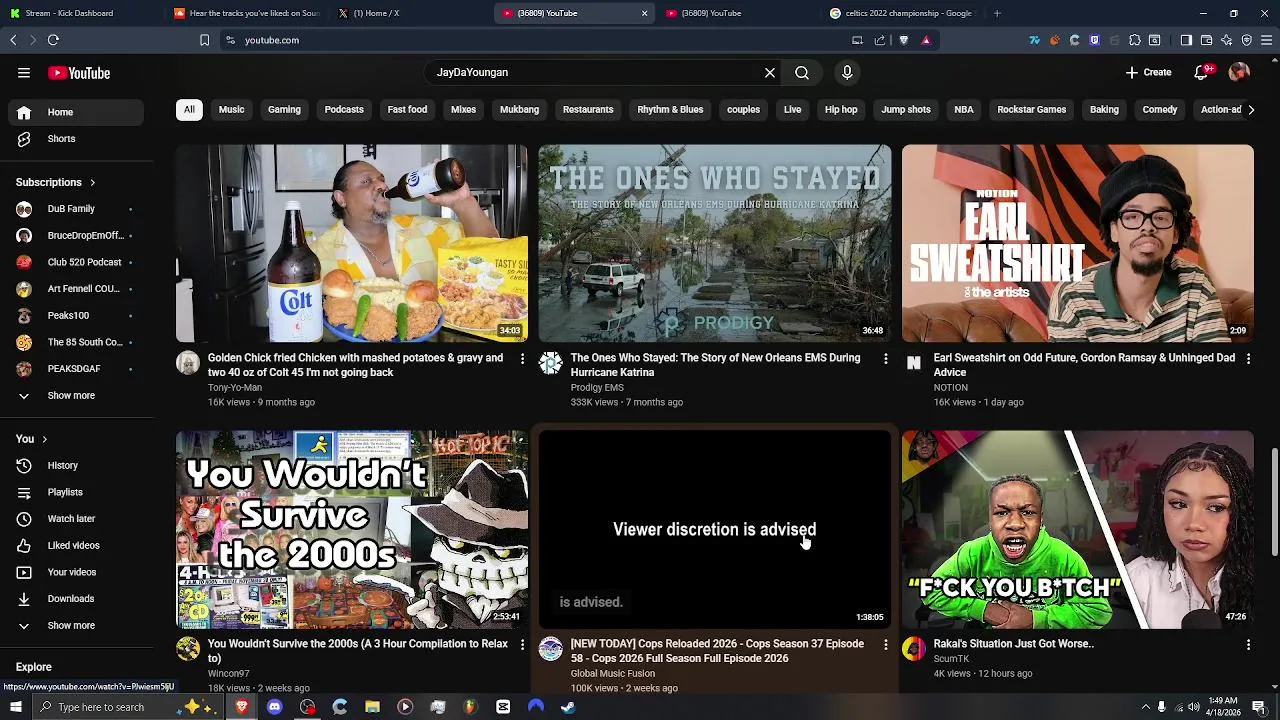Click the magnifier search button
The image size is (1280, 720).
[x=802, y=73]
